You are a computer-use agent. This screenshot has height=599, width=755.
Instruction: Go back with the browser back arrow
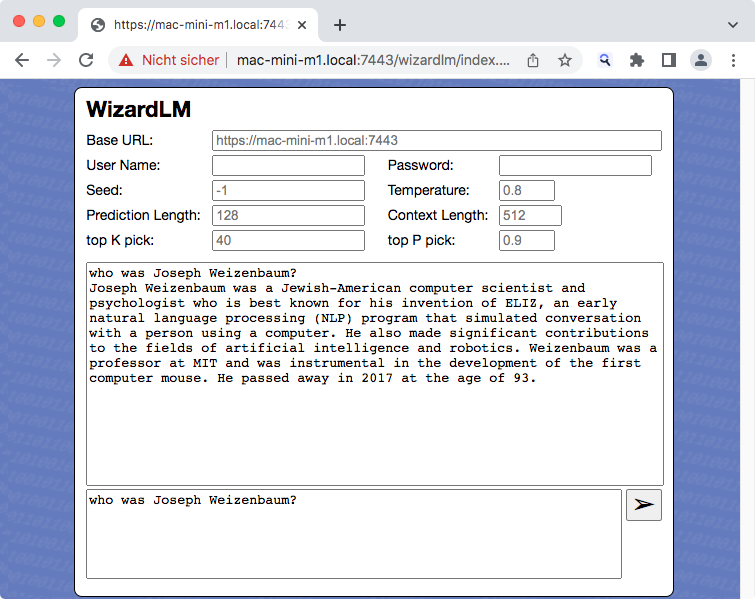coord(22,60)
